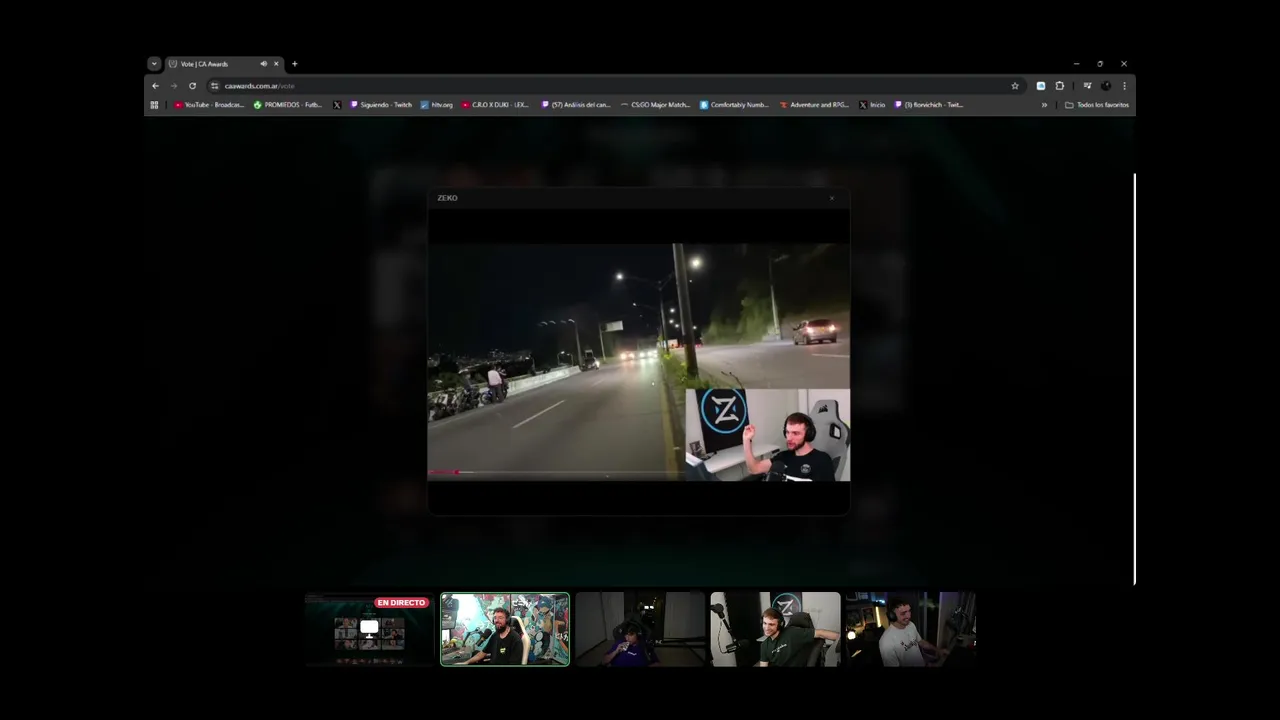Open the Extensions puzzle menu
The height and width of the screenshot is (720, 1280).
point(1060,86)
